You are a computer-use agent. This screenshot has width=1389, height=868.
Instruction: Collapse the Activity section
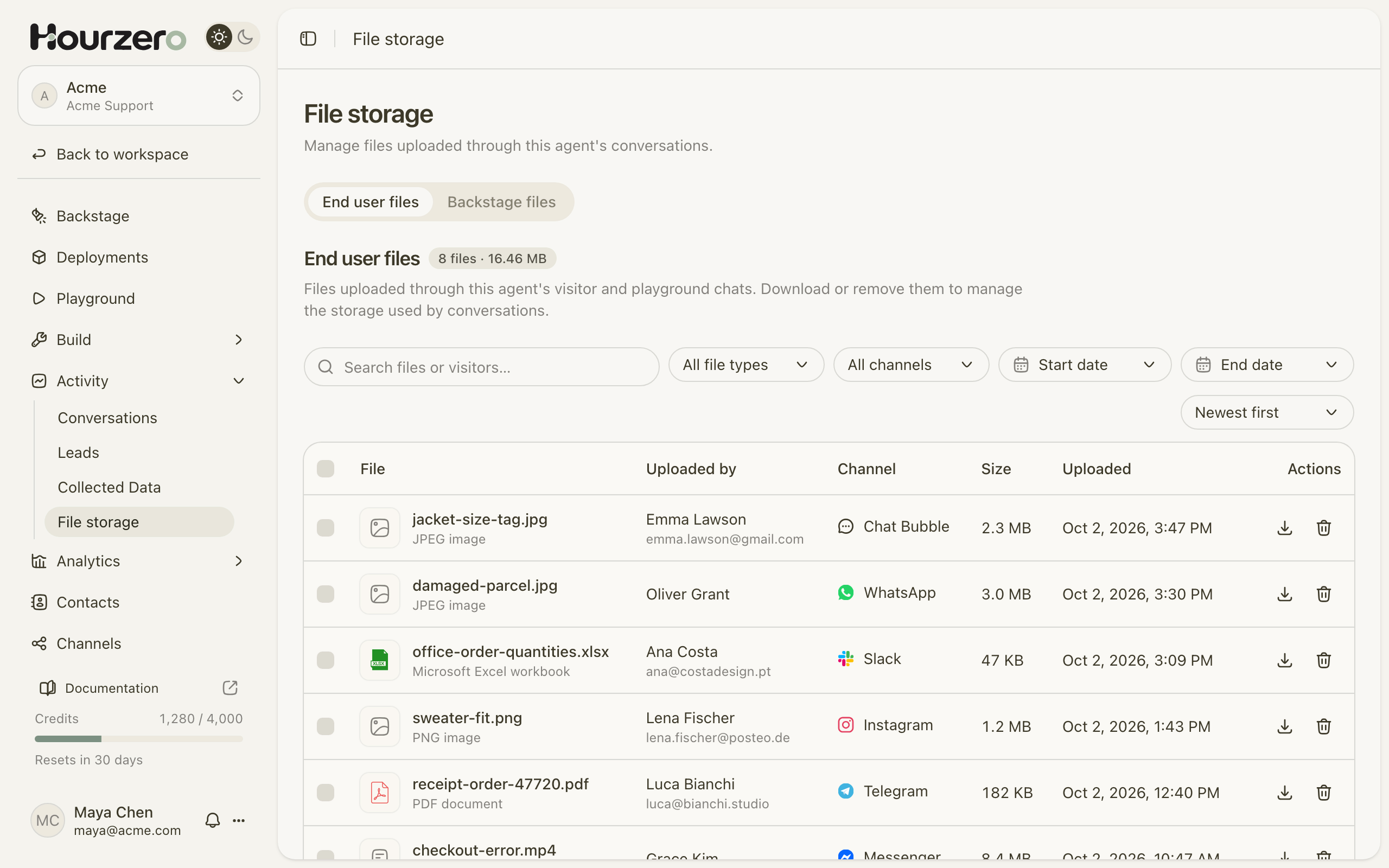tap(139, 381)
